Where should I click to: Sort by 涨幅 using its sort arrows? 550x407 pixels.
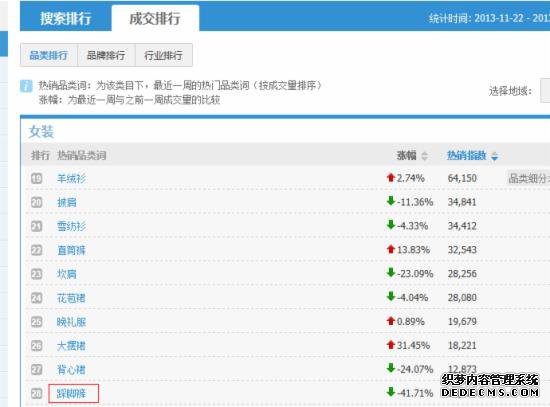pyautogui.click(x=424, y=155)
